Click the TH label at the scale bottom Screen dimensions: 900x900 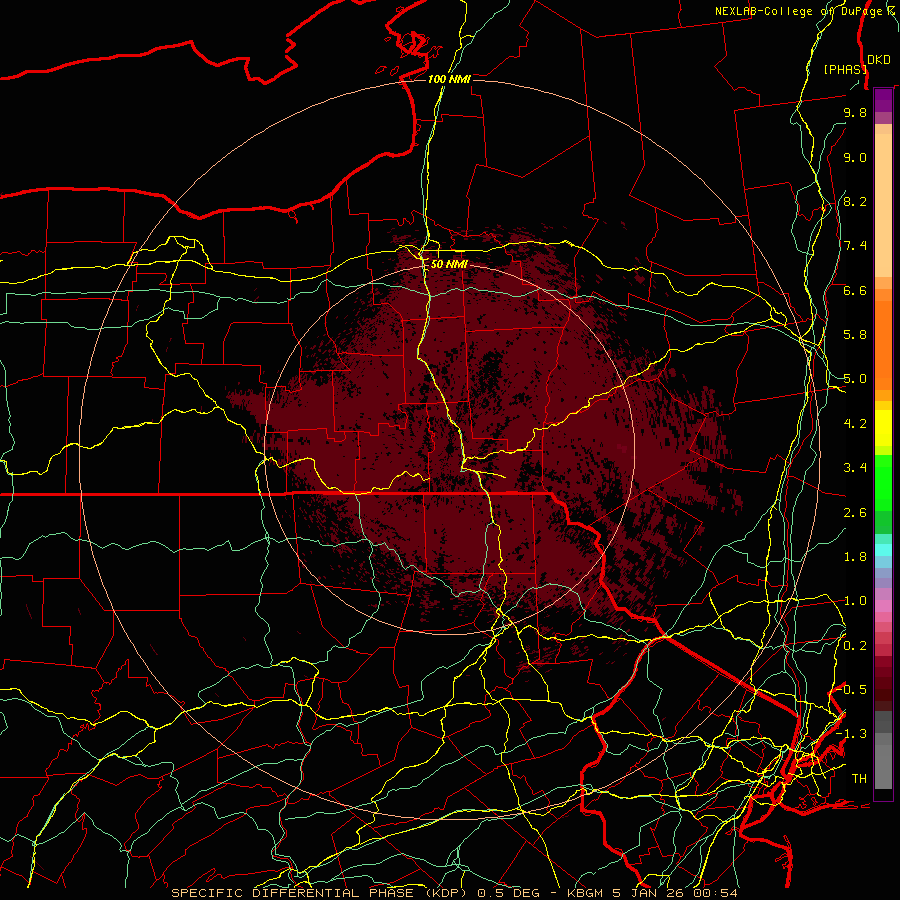click(x=859, y=779)
